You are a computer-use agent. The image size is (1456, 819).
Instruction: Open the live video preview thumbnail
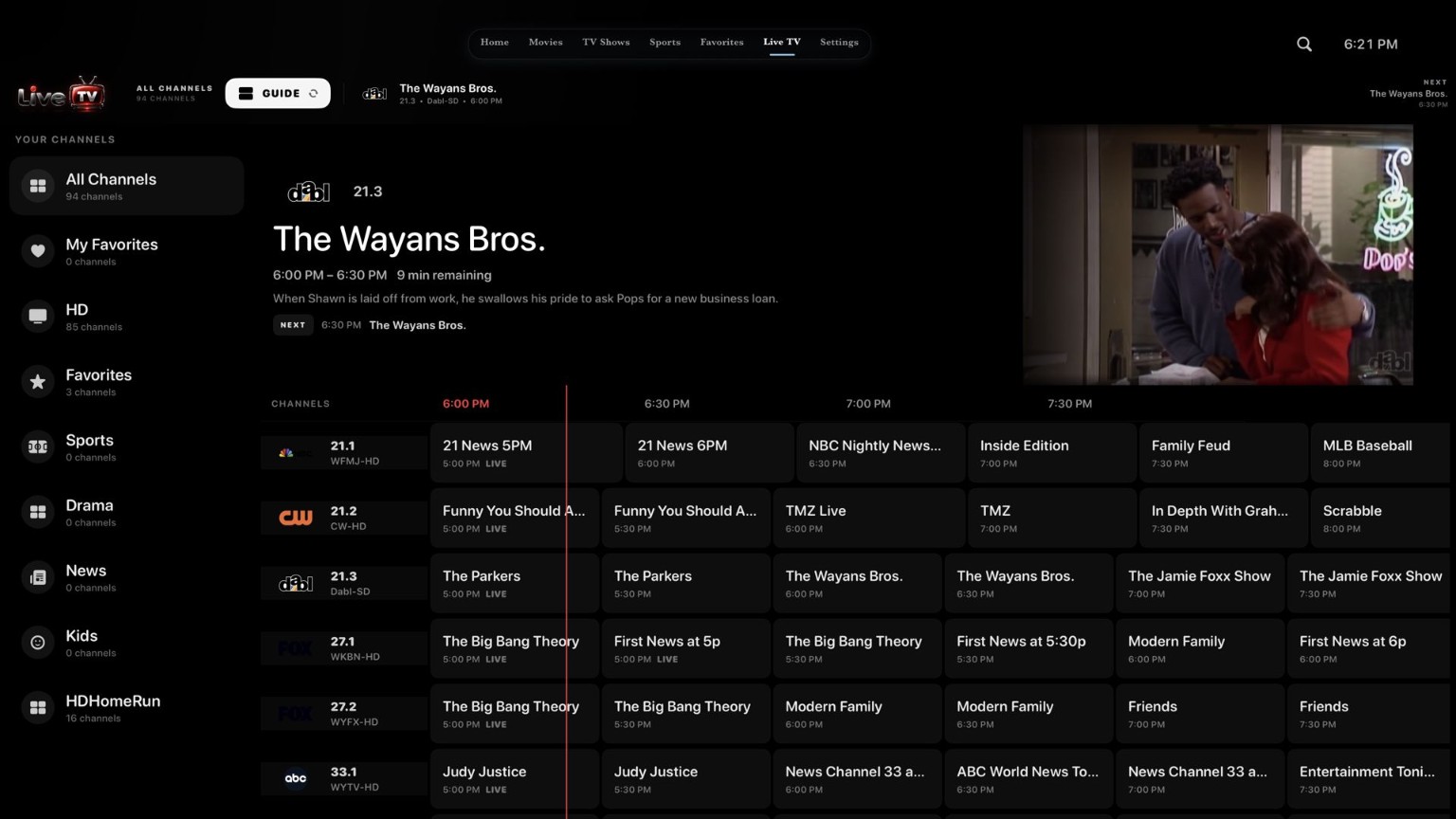pyautogui.click(x=1217, y=255)
